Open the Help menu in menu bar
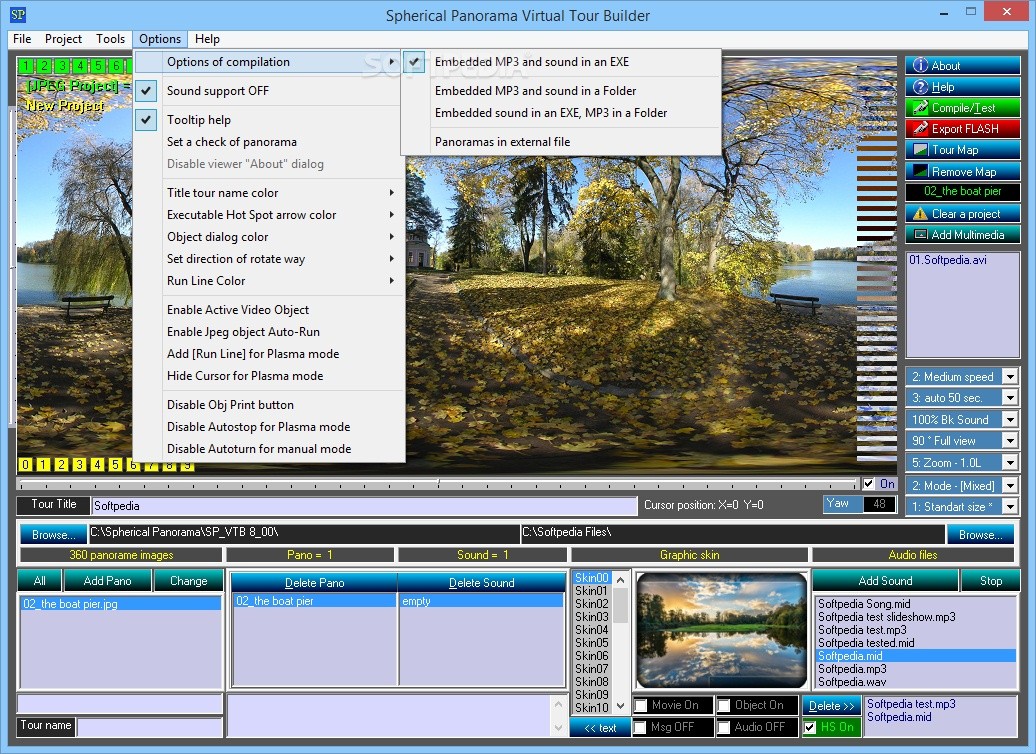Screen dimensions: 1036x754 coord(207,39)
